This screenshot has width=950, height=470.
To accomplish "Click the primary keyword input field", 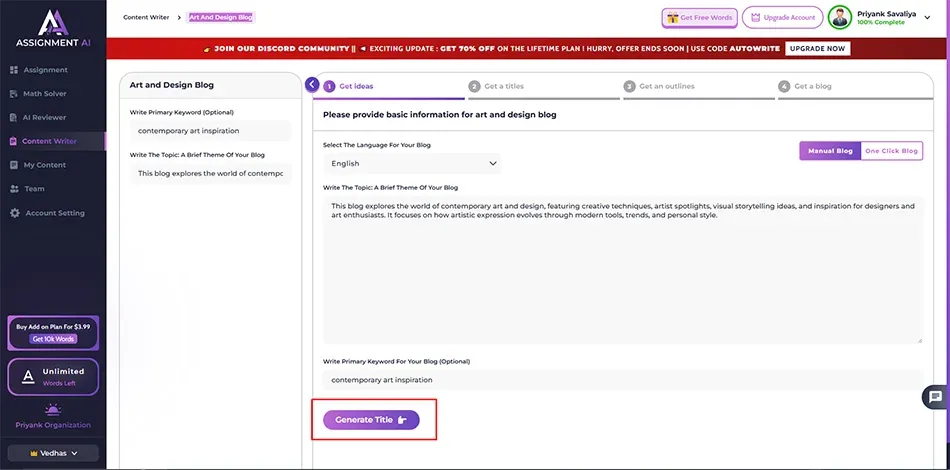I will coord(620,380).
